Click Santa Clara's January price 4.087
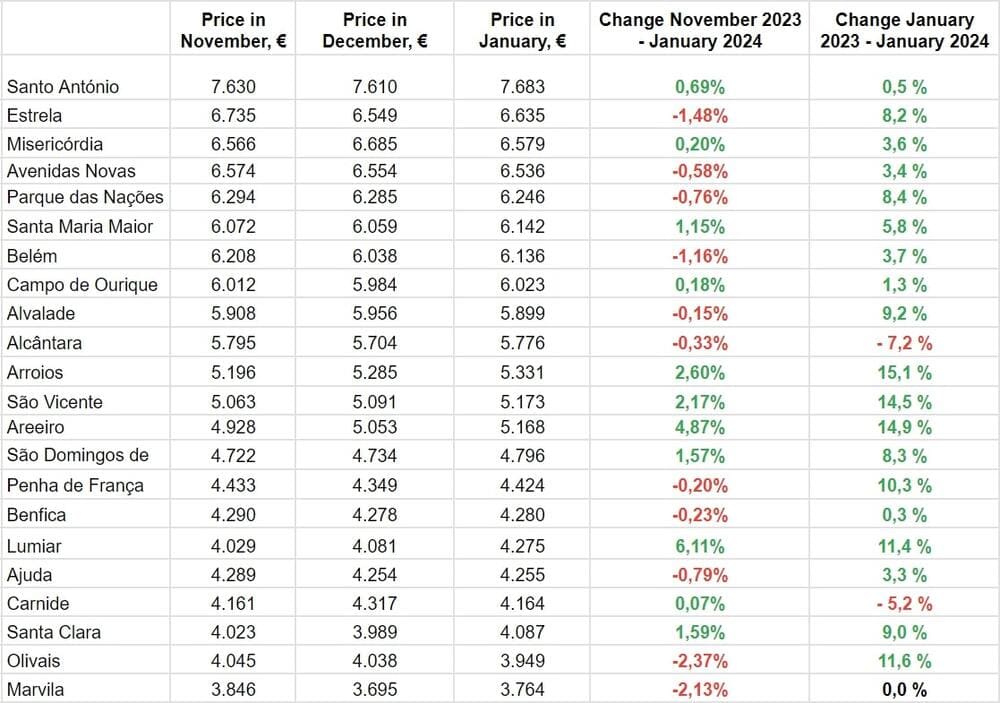Screen dimensions: 1000x703 tap(523, 632)
